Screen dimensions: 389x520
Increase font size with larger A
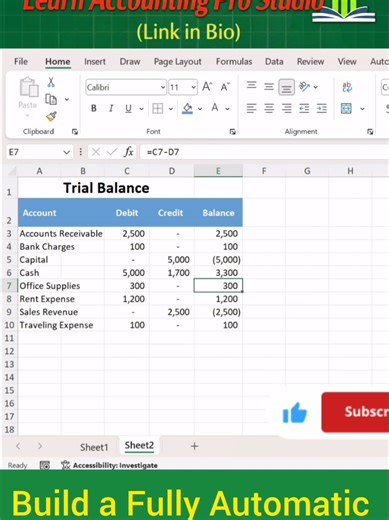[207, 87]
